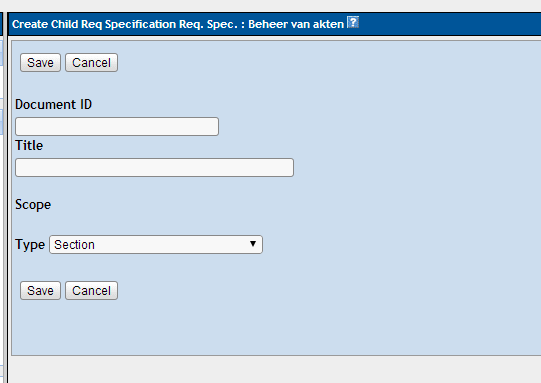Click the gray area beneath the form panel
Image resolution: width=541 pixels, height=383 pixels.
click(274, 370)
